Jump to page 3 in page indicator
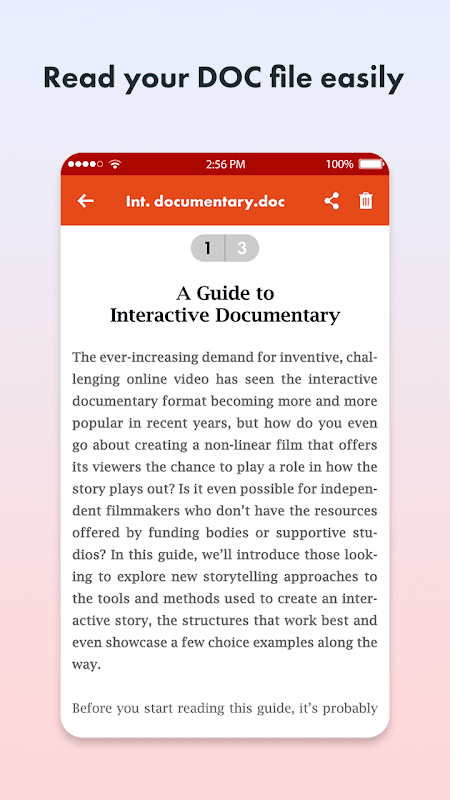Viewport: 450px width, 800px height. click(242, 248)
